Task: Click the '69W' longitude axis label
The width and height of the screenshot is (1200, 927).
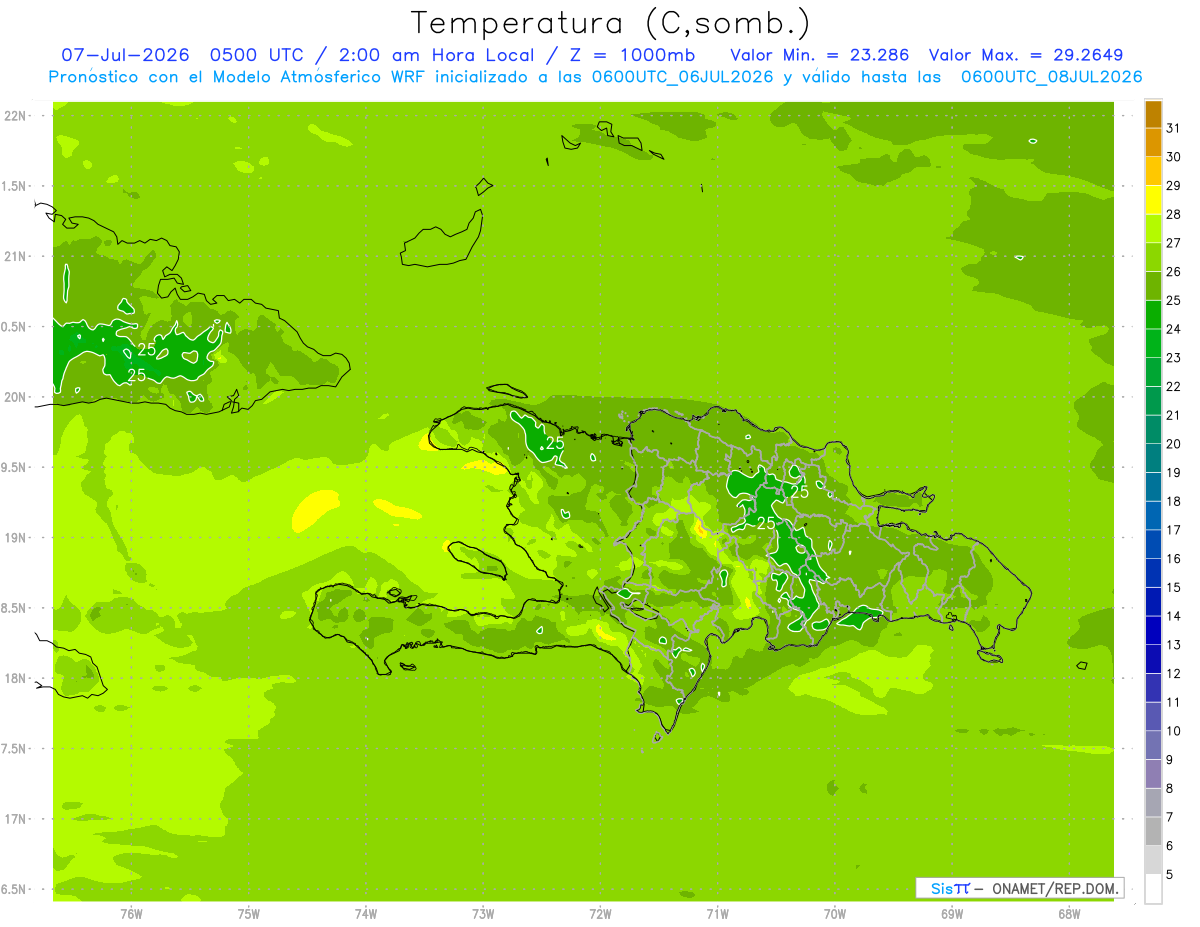Action: (x=952, y=914)
